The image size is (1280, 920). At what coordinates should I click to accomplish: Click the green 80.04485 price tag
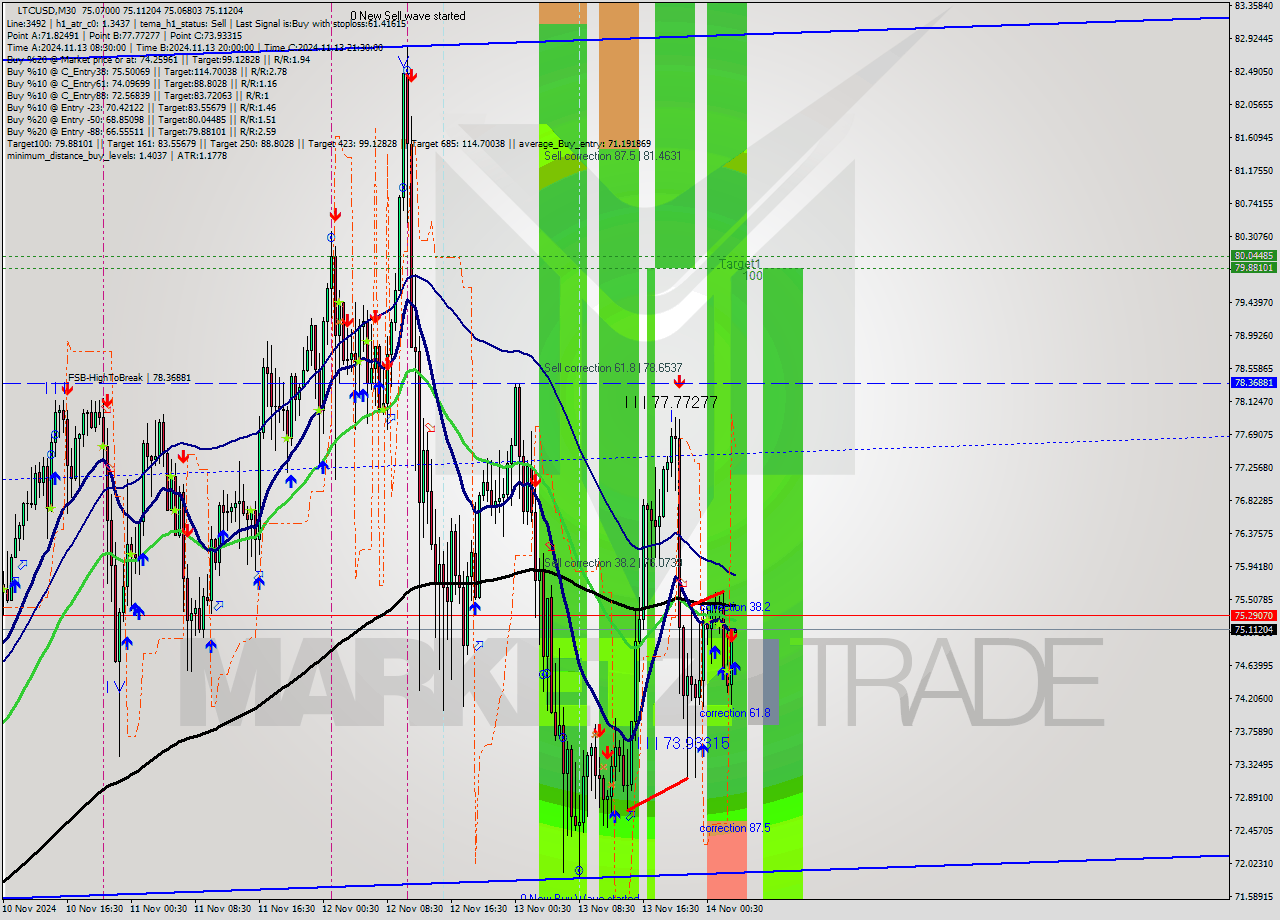click(1254, 256)
